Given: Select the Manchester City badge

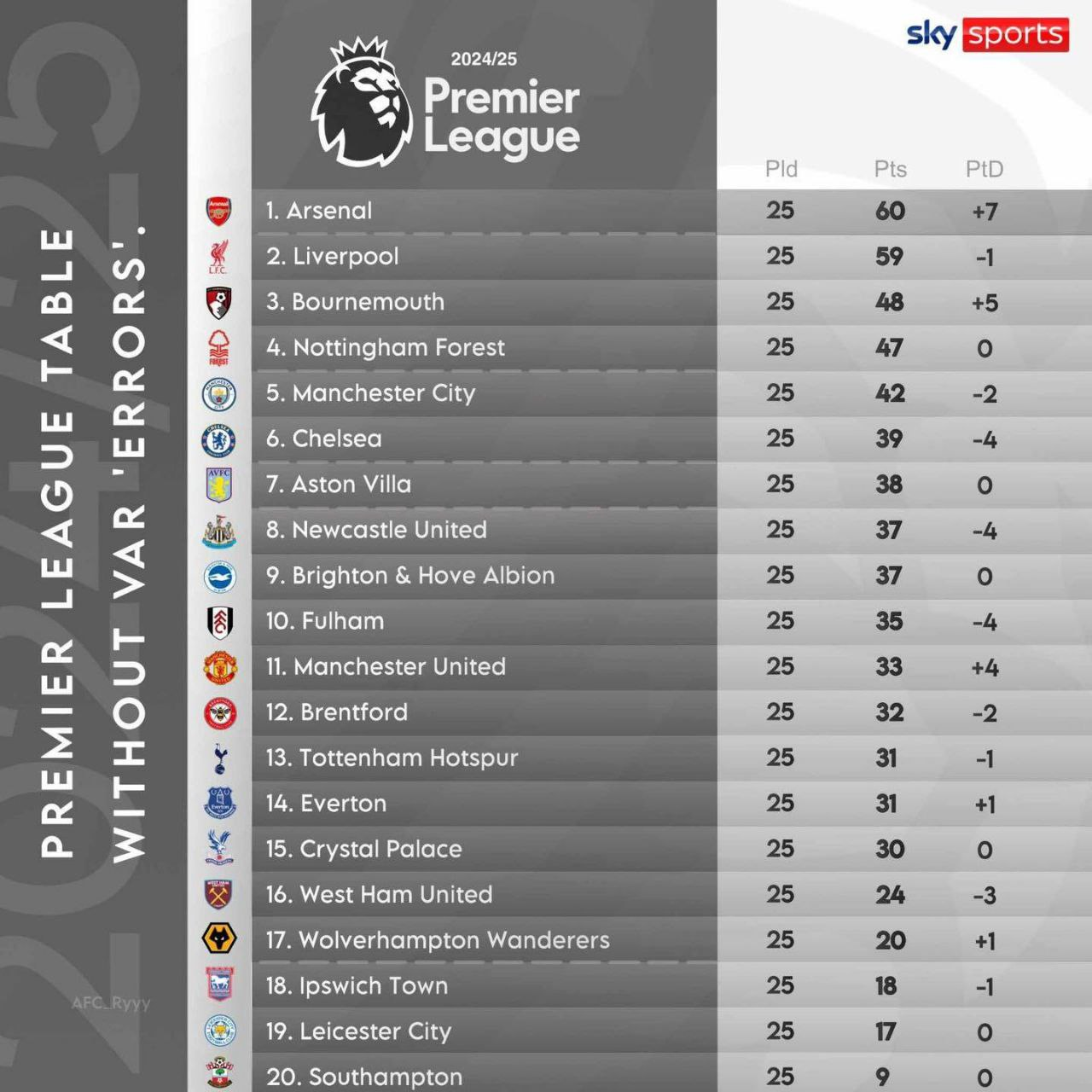Looking at the screenshot, I should 218,394.
